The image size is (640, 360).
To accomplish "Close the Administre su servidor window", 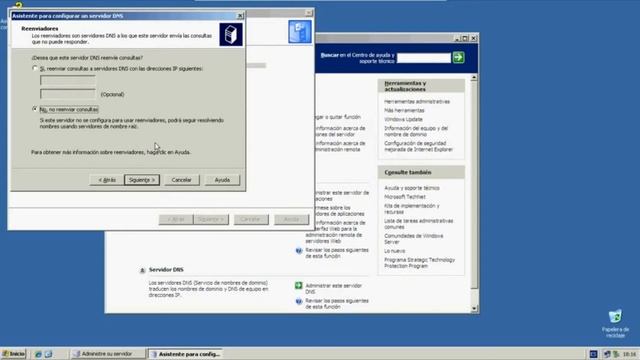I will pos(473,38).
